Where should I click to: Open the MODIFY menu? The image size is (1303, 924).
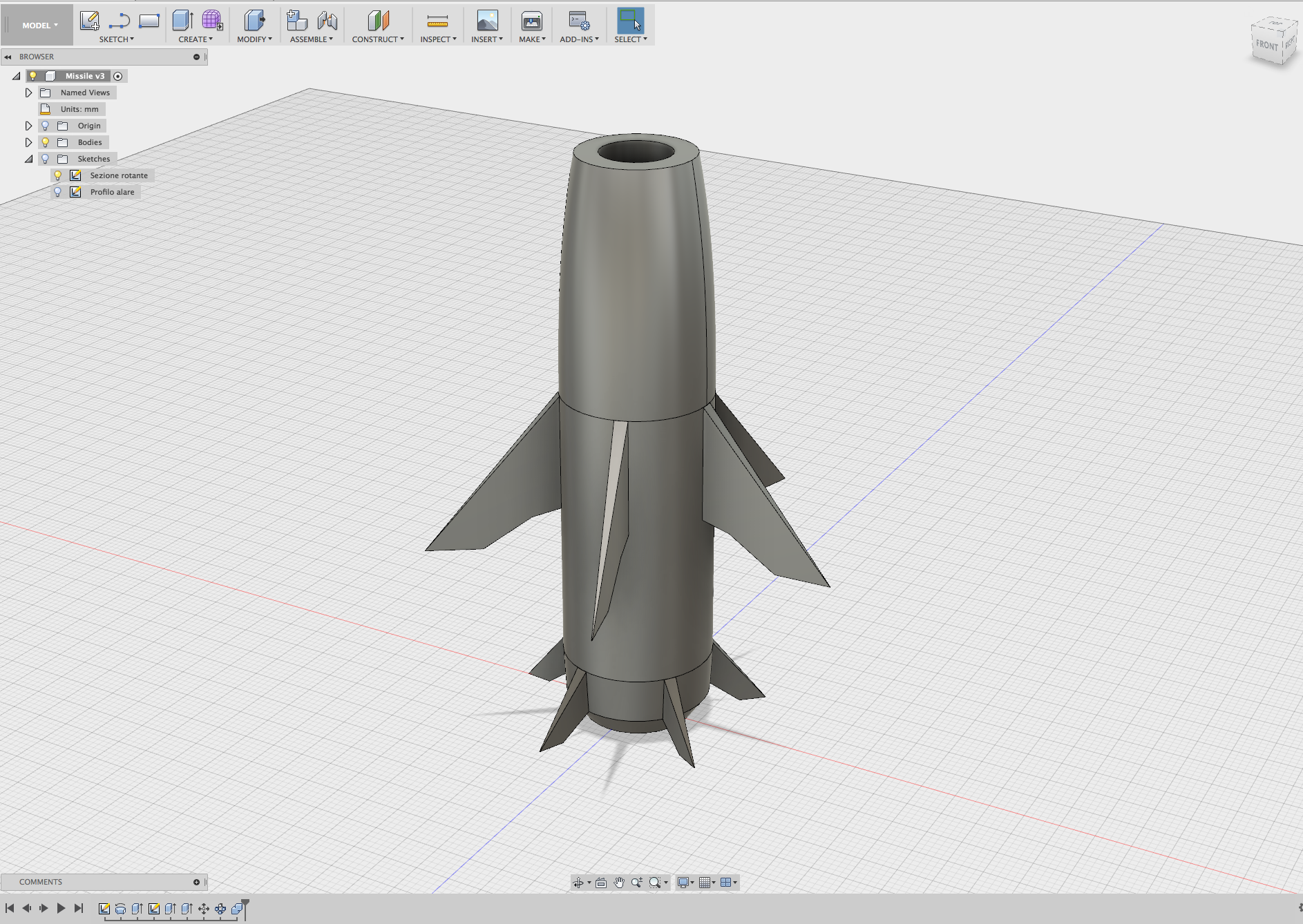(x=254, y=39)
